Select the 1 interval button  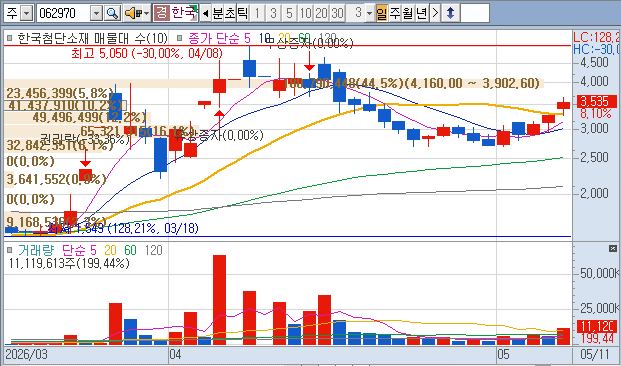click(257, 13)
